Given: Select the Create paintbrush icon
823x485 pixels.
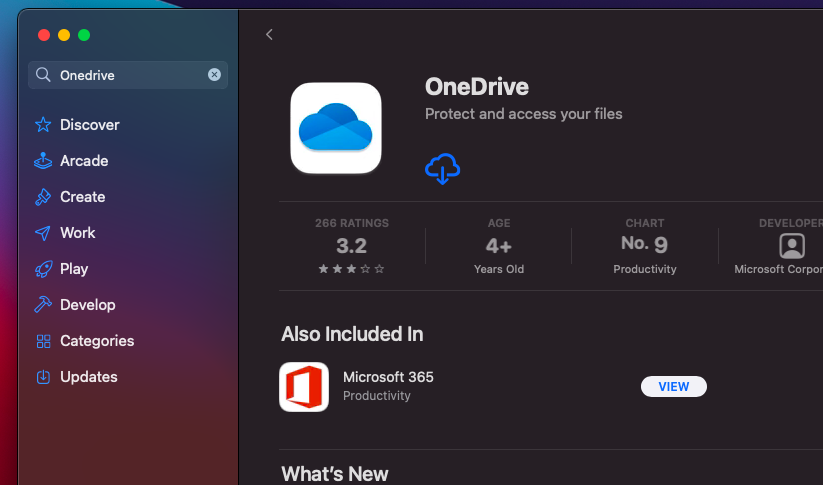Looking at the screenshot, I should point(43,197).
